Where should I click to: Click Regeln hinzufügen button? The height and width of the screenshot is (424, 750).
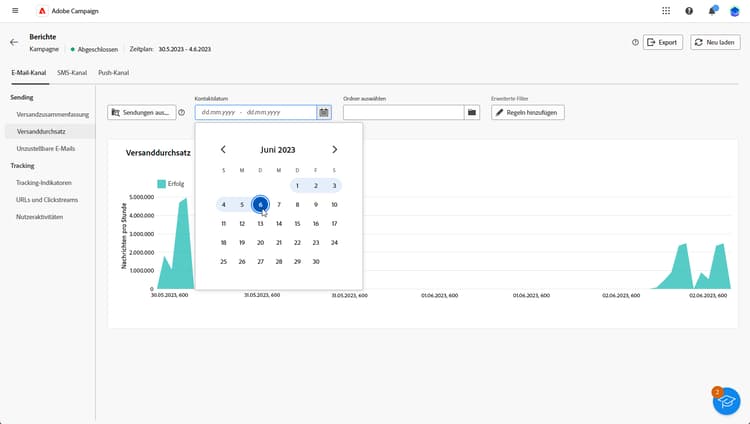(528, 112)
